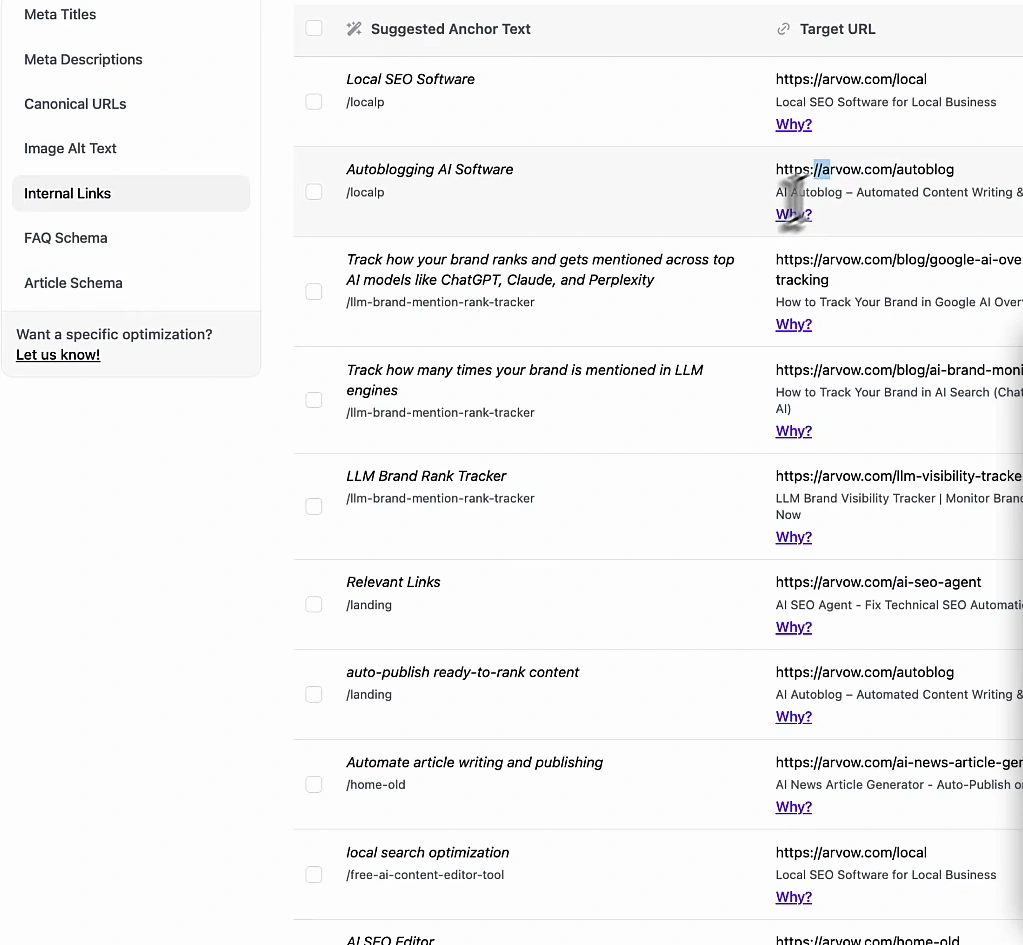
Task: Open Meta Titles in the sidebar
Action: coord(60,14)
